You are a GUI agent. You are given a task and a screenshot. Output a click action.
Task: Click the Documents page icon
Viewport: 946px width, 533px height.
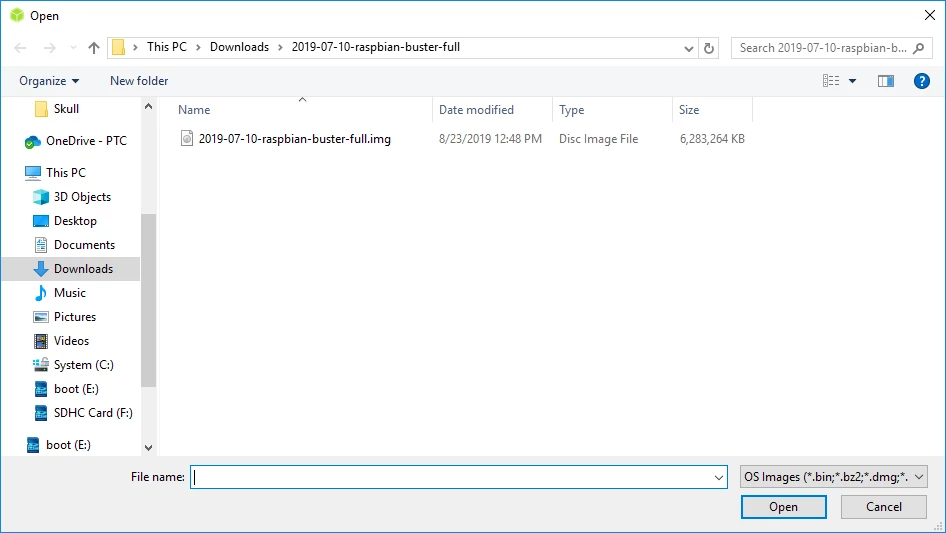(x=40, y=245)
